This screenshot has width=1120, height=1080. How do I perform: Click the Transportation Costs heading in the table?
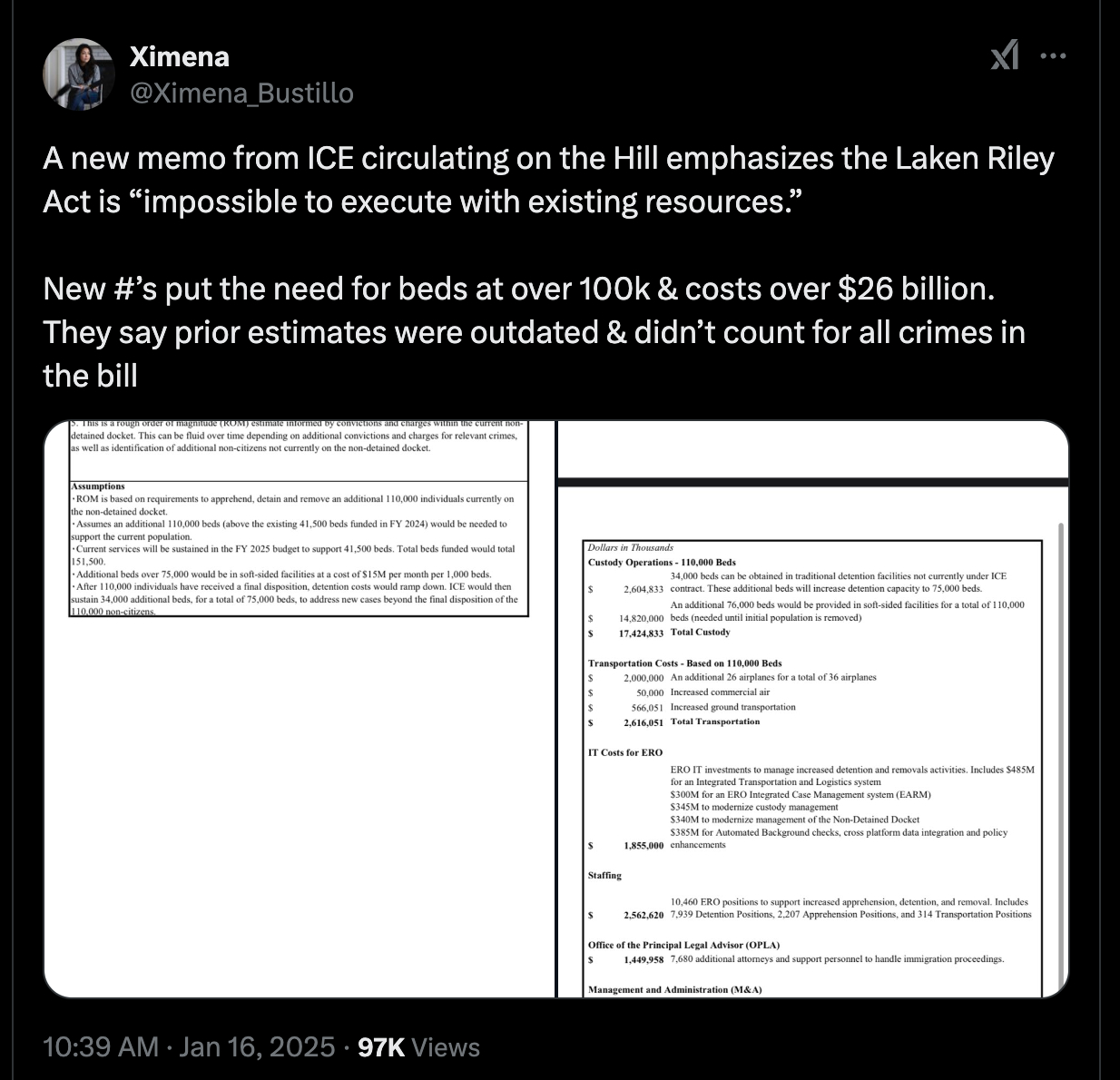point(684,663)
